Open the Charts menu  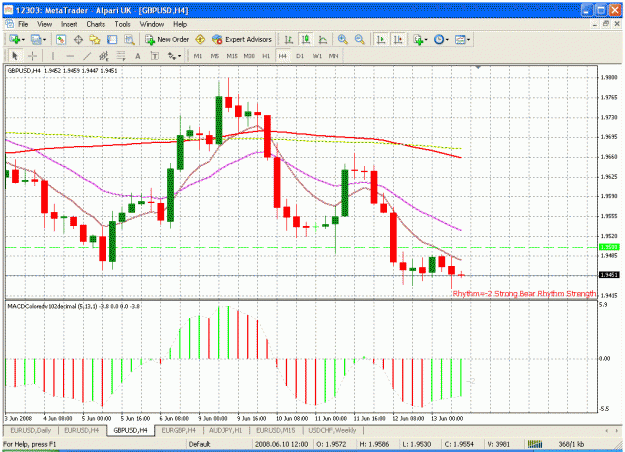[96, 24]
